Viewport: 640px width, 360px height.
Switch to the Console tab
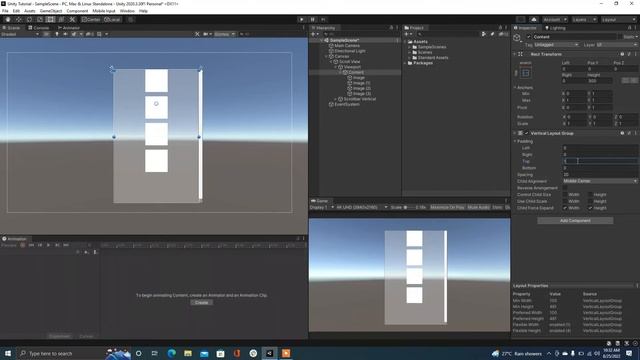pyautogui.click(x=39, y=28)
